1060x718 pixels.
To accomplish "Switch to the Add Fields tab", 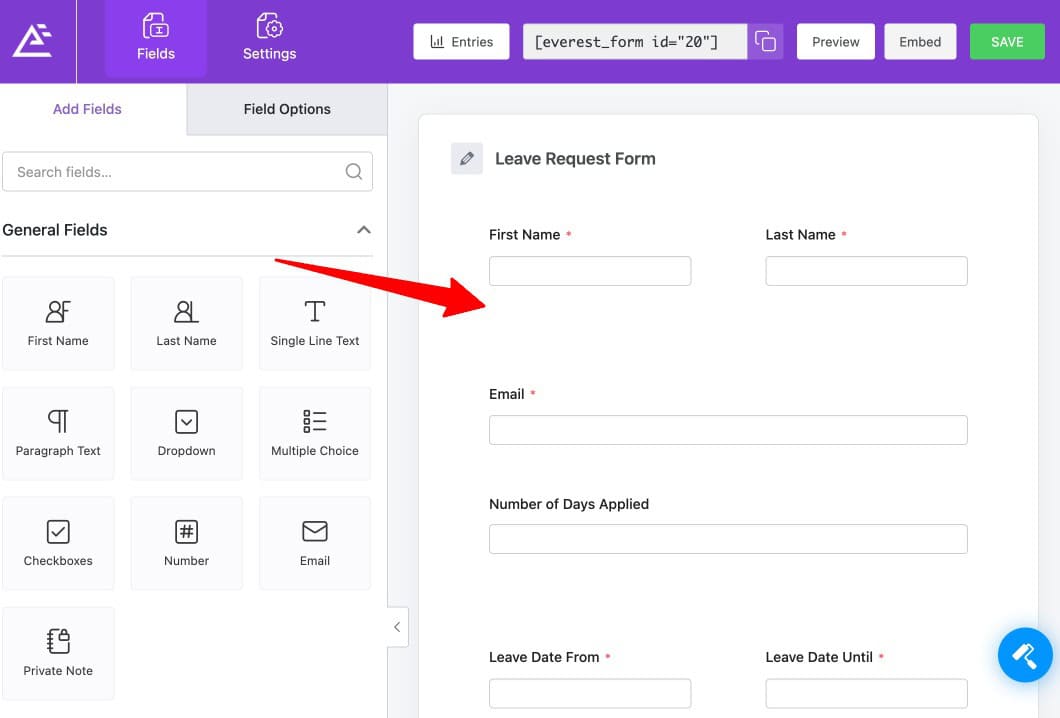I will pos(87,109).
